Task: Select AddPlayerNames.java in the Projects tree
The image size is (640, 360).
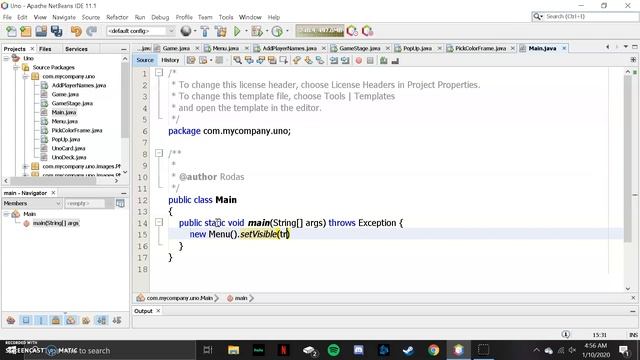Action: tap(79, 85)
